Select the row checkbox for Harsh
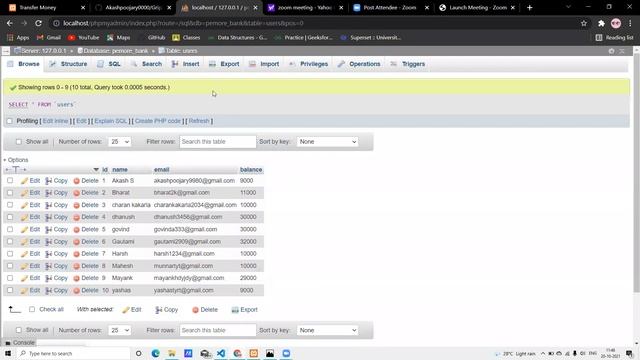 coord(10,253)
